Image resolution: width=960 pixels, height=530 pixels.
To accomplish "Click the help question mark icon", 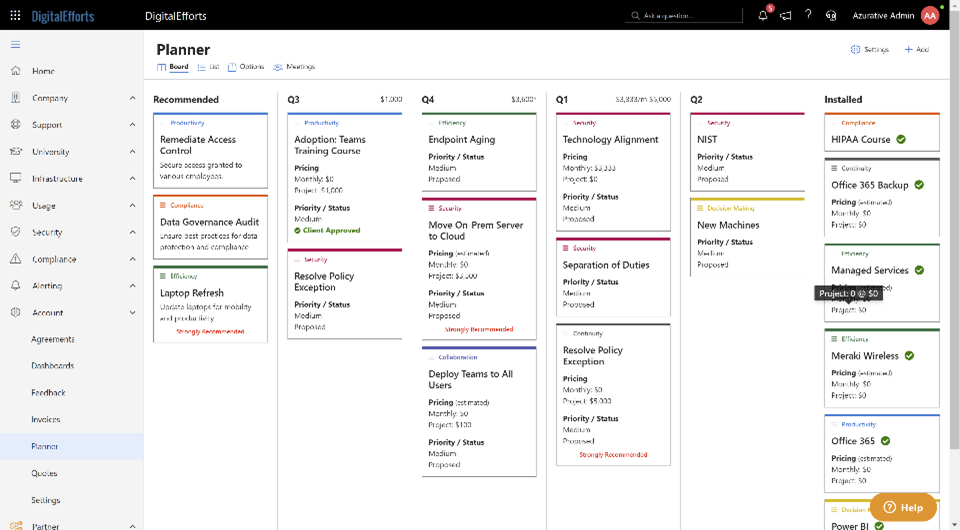I will (x=808, y=15).
